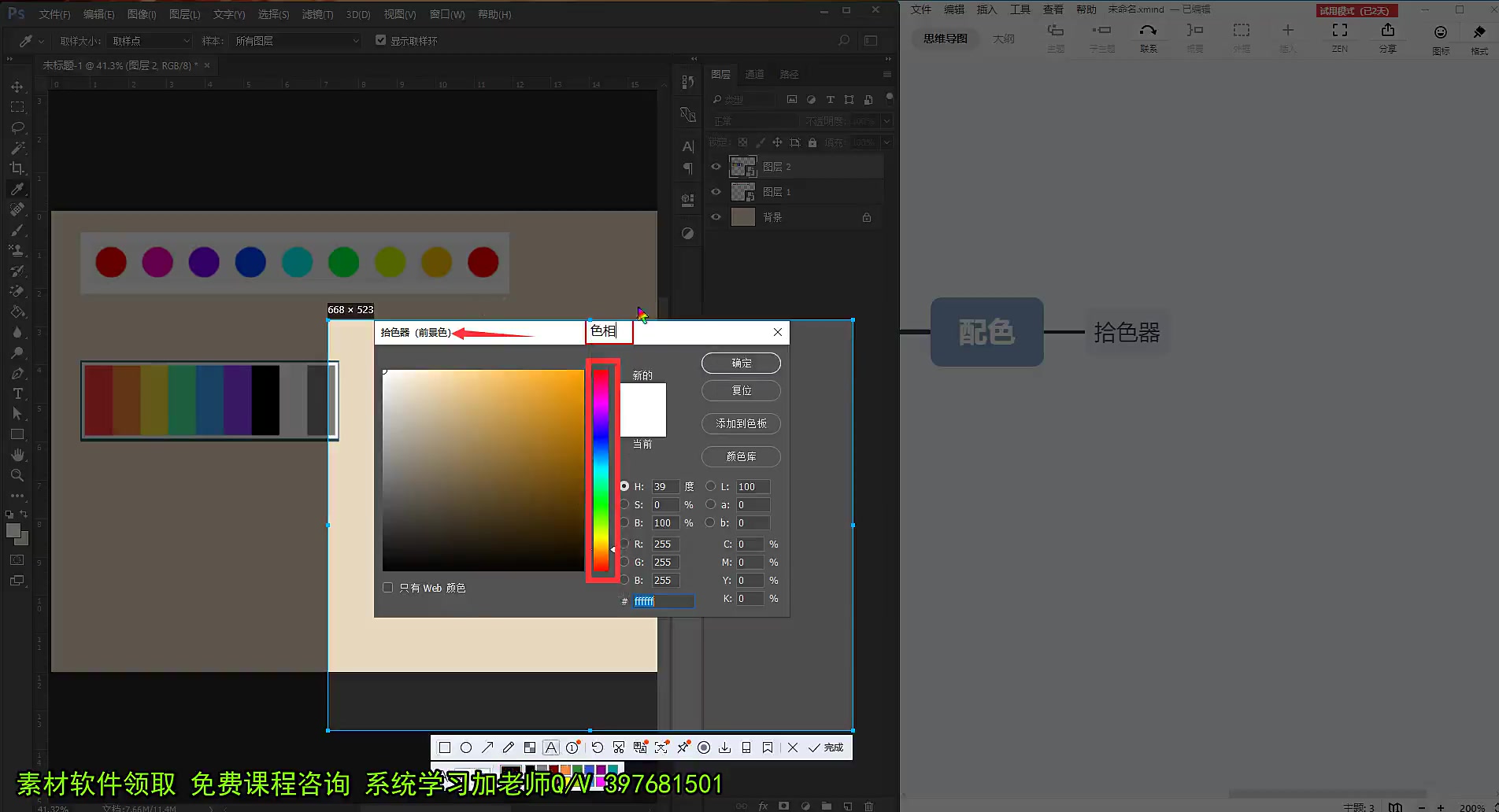Click the hex color input field
Image resolution: width=1499 pixels, height=812 pixels.
(664, 601)
